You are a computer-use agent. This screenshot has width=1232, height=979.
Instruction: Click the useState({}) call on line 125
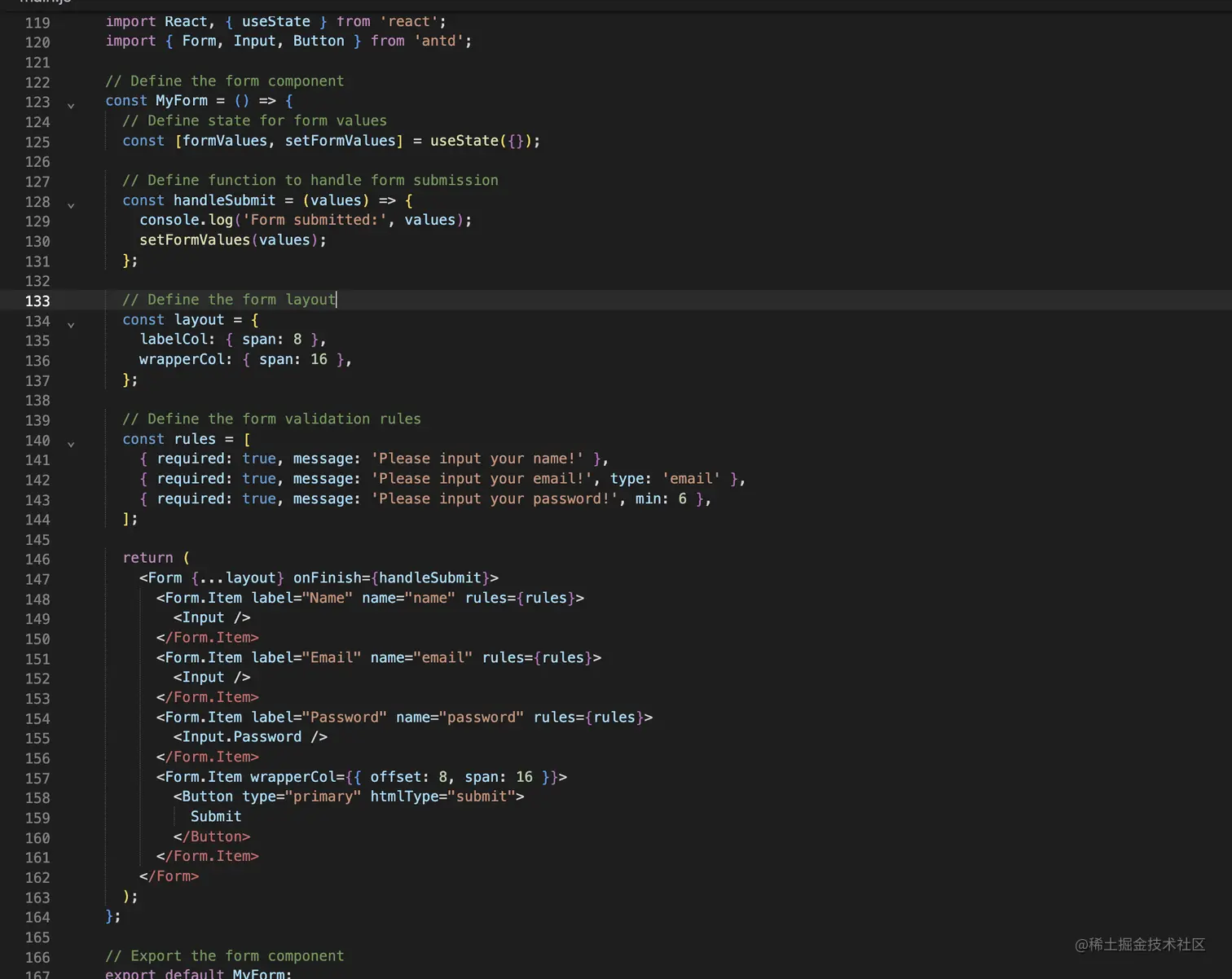(481, 140)
